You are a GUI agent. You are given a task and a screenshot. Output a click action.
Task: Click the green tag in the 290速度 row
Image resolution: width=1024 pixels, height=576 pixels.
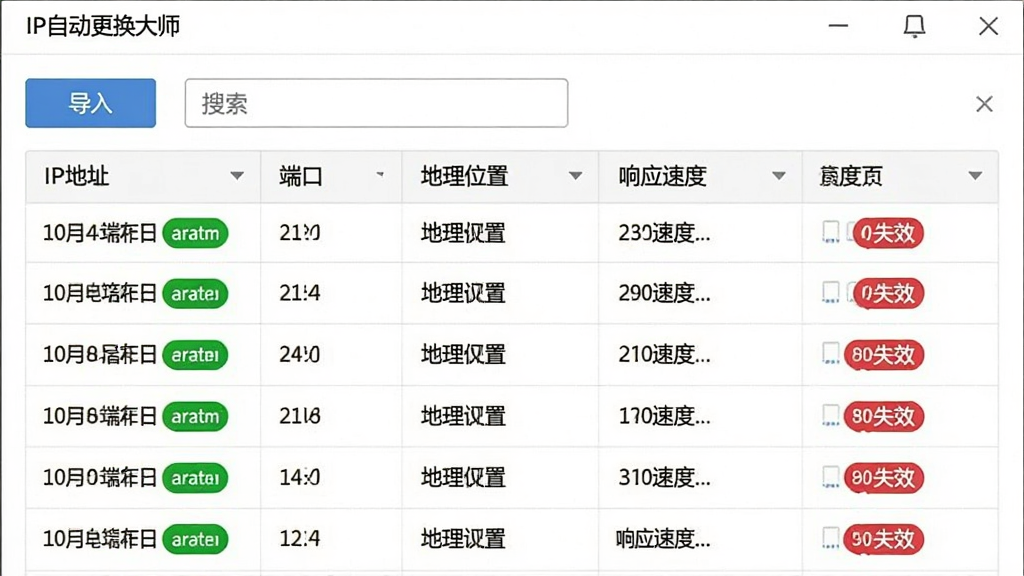(195, 293)
